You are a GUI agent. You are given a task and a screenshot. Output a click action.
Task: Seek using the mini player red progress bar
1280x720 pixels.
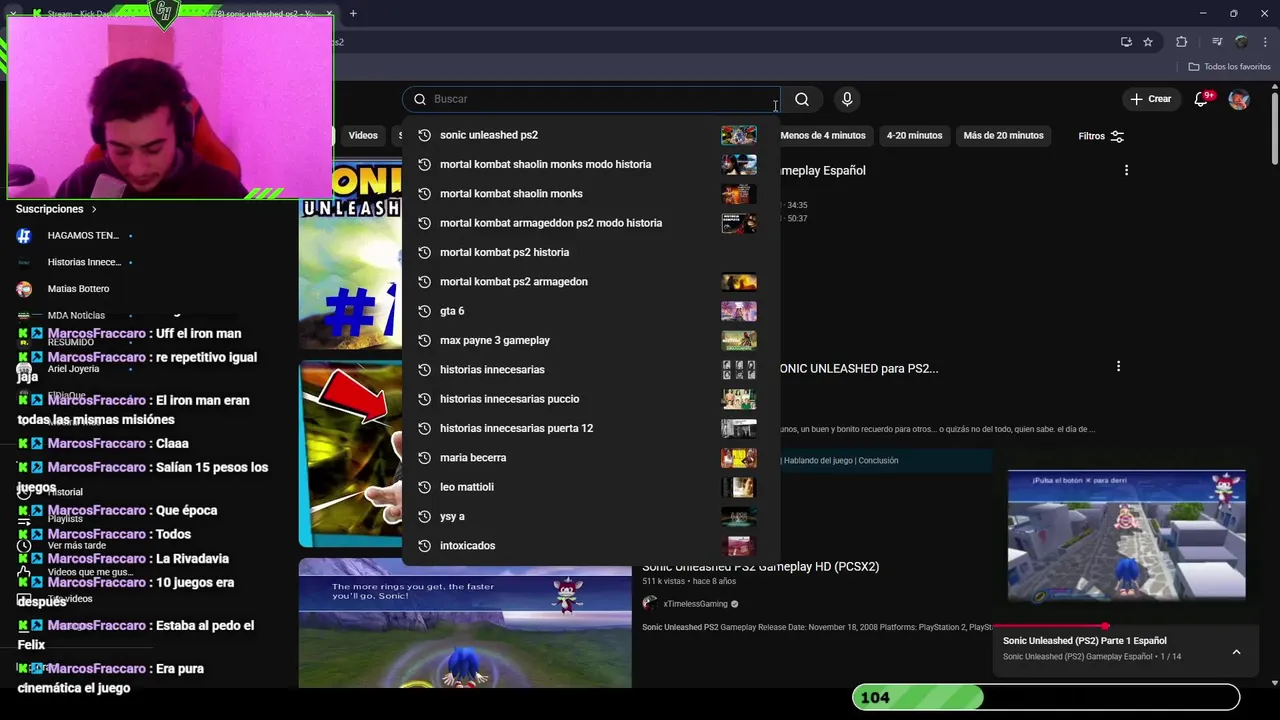(x=1126, y=626)
